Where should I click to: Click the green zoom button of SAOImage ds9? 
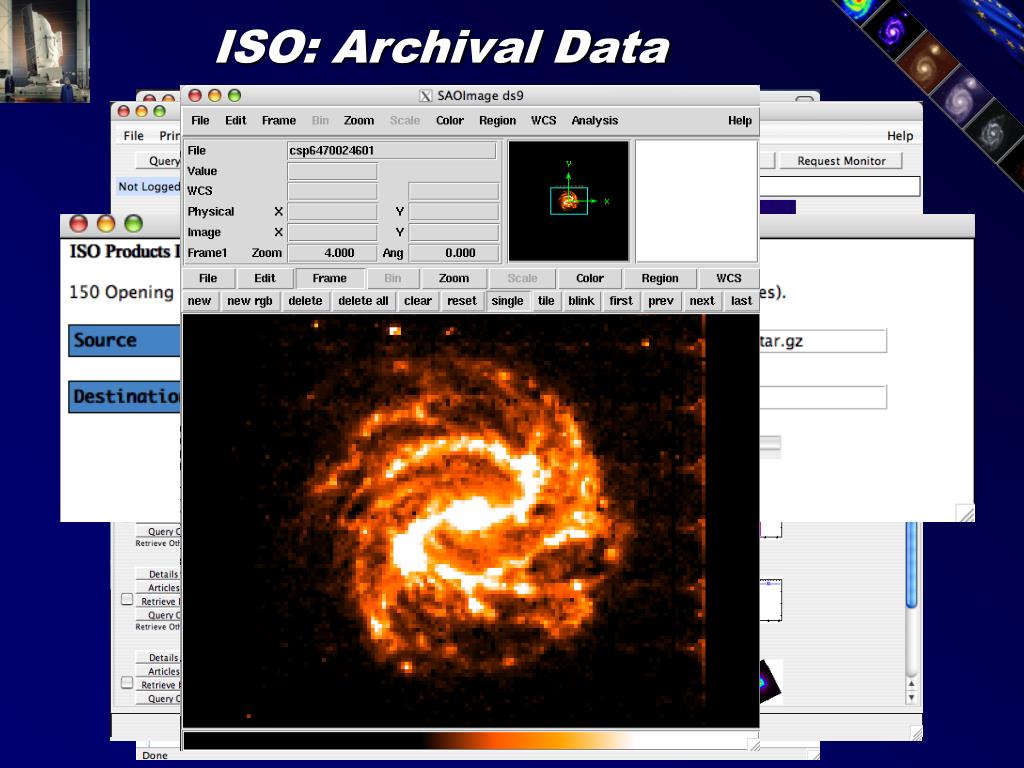234,96
